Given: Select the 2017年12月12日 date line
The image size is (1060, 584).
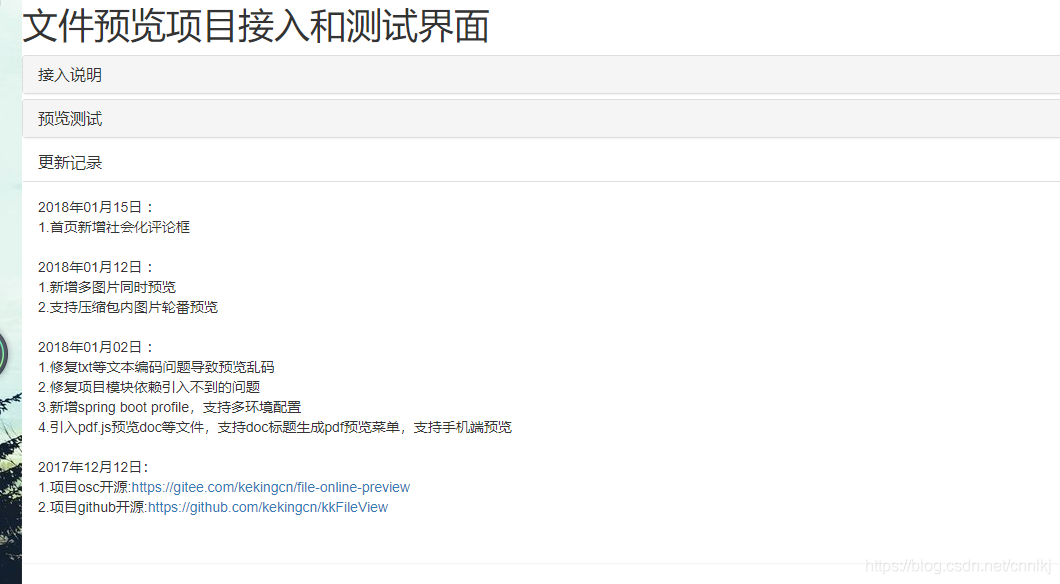Looking at the screenshot, I should tap(93, 467).
